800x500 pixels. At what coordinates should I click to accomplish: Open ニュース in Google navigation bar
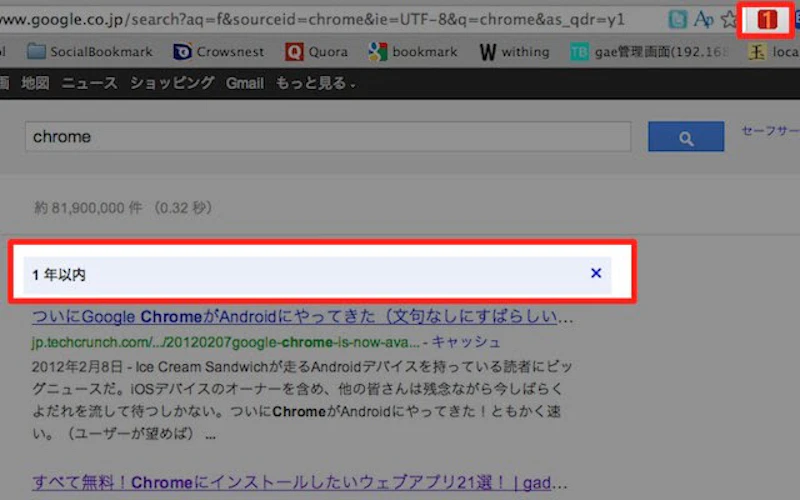click(89, 83)
